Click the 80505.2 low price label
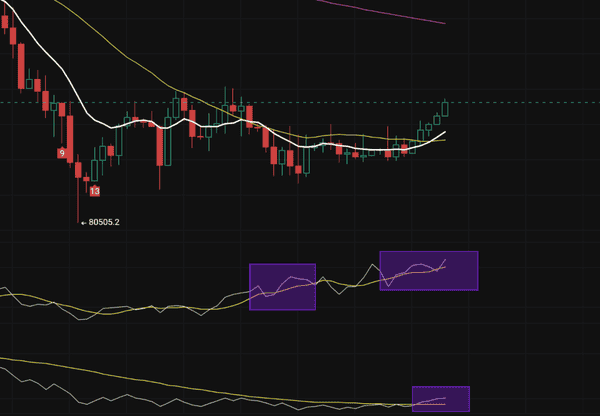This screenshot has width=600, height=416. tap(104, 223)
